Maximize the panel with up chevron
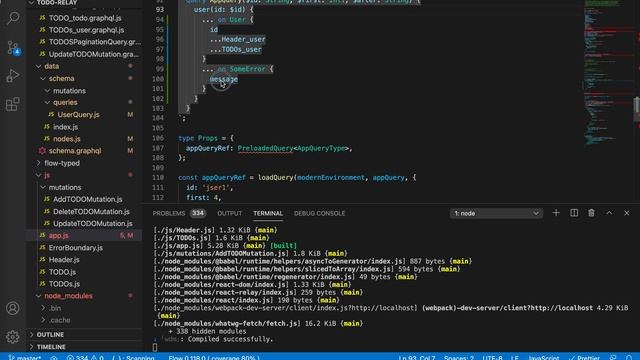 point(609,213)
